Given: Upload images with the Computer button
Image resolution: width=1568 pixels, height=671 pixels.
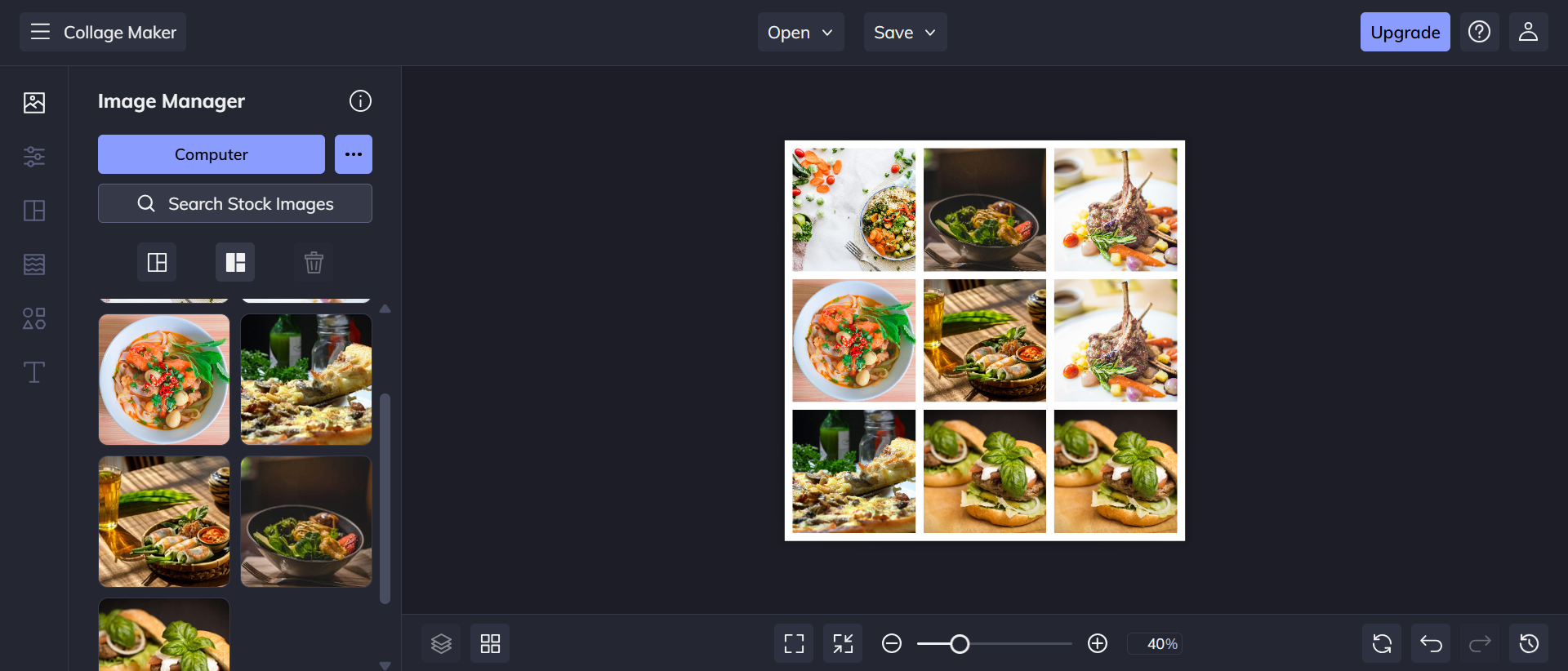Looking at the screenshot, I should point(212,154).
